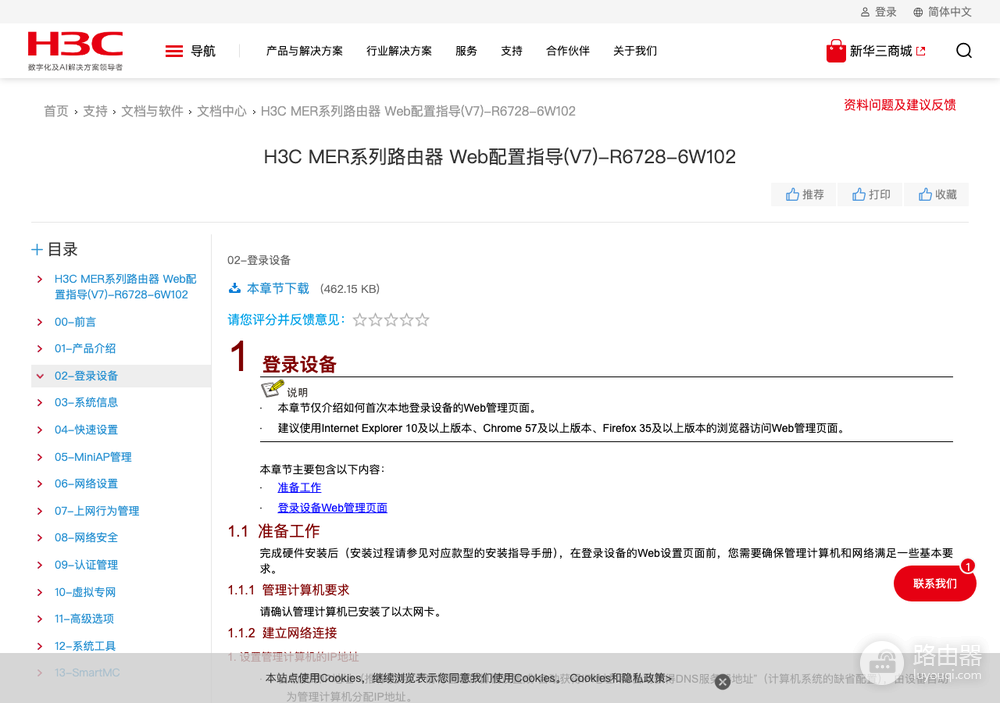Switch language via 简体中文
Viewport: 1000px width, 703px height.
pyautogui.click(x=950, y=12)
